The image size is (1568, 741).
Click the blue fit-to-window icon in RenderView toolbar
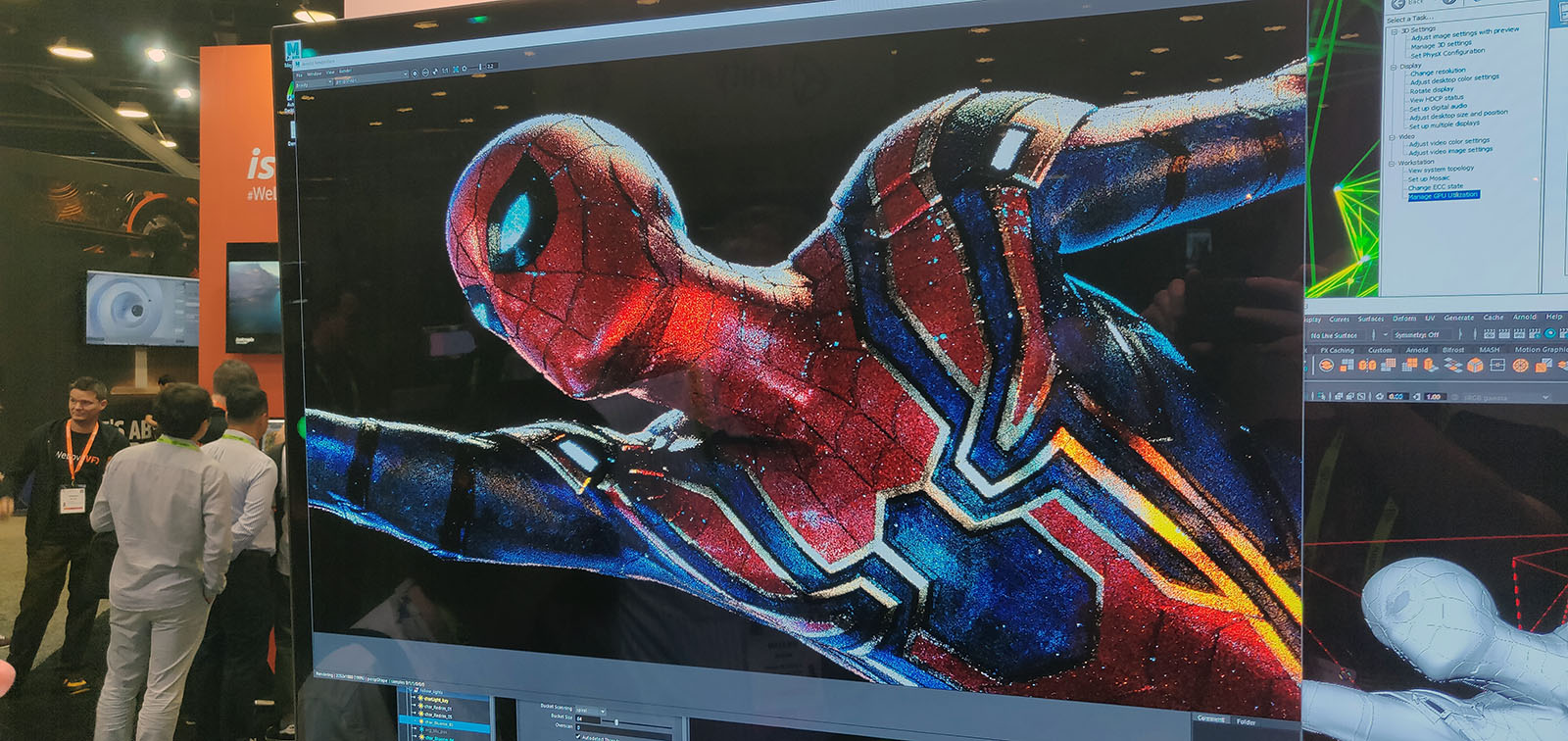pyautogui.click(x=456, y=70)
